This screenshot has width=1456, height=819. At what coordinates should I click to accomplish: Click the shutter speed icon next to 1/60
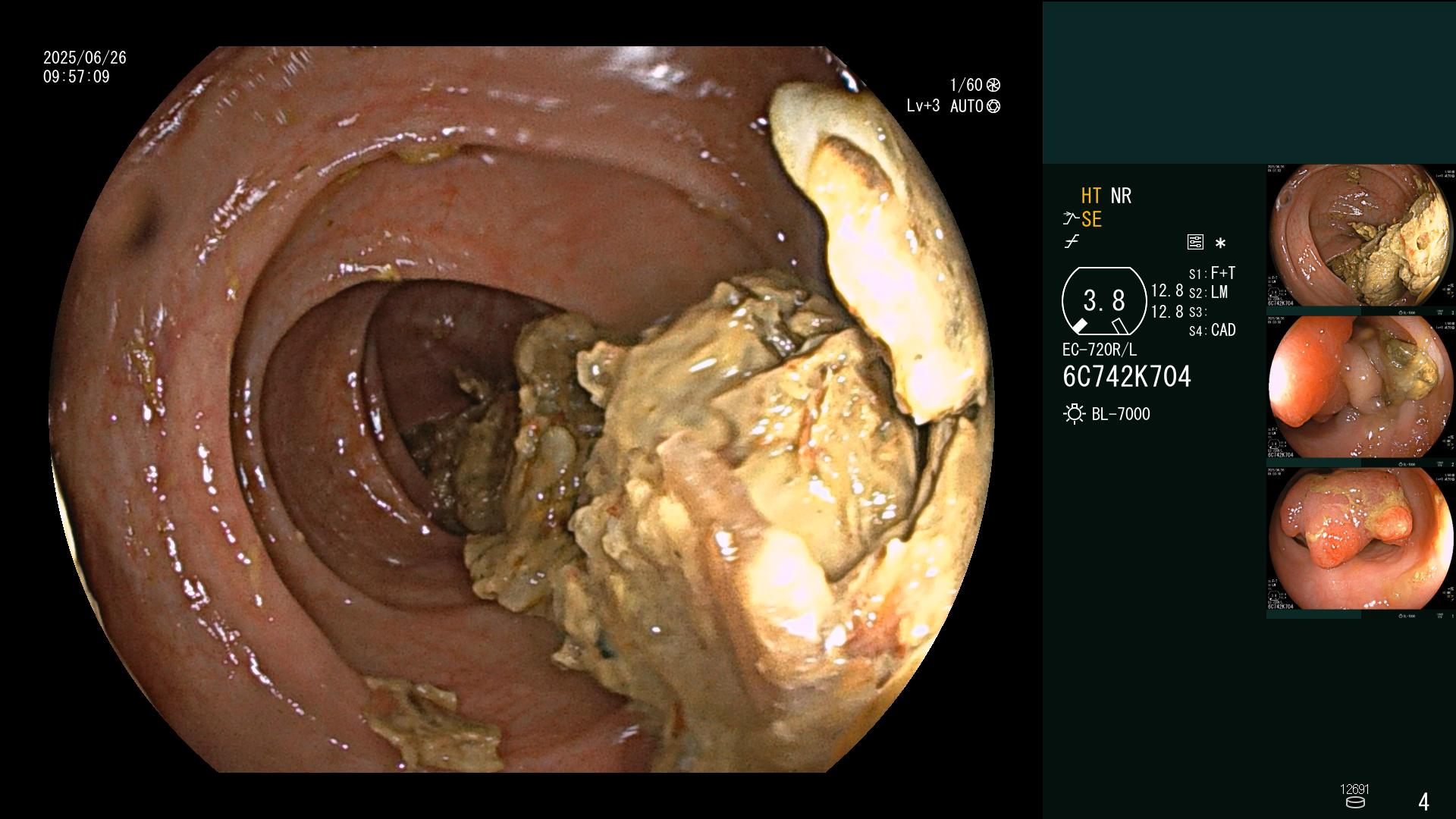click(x=993, y=85)
